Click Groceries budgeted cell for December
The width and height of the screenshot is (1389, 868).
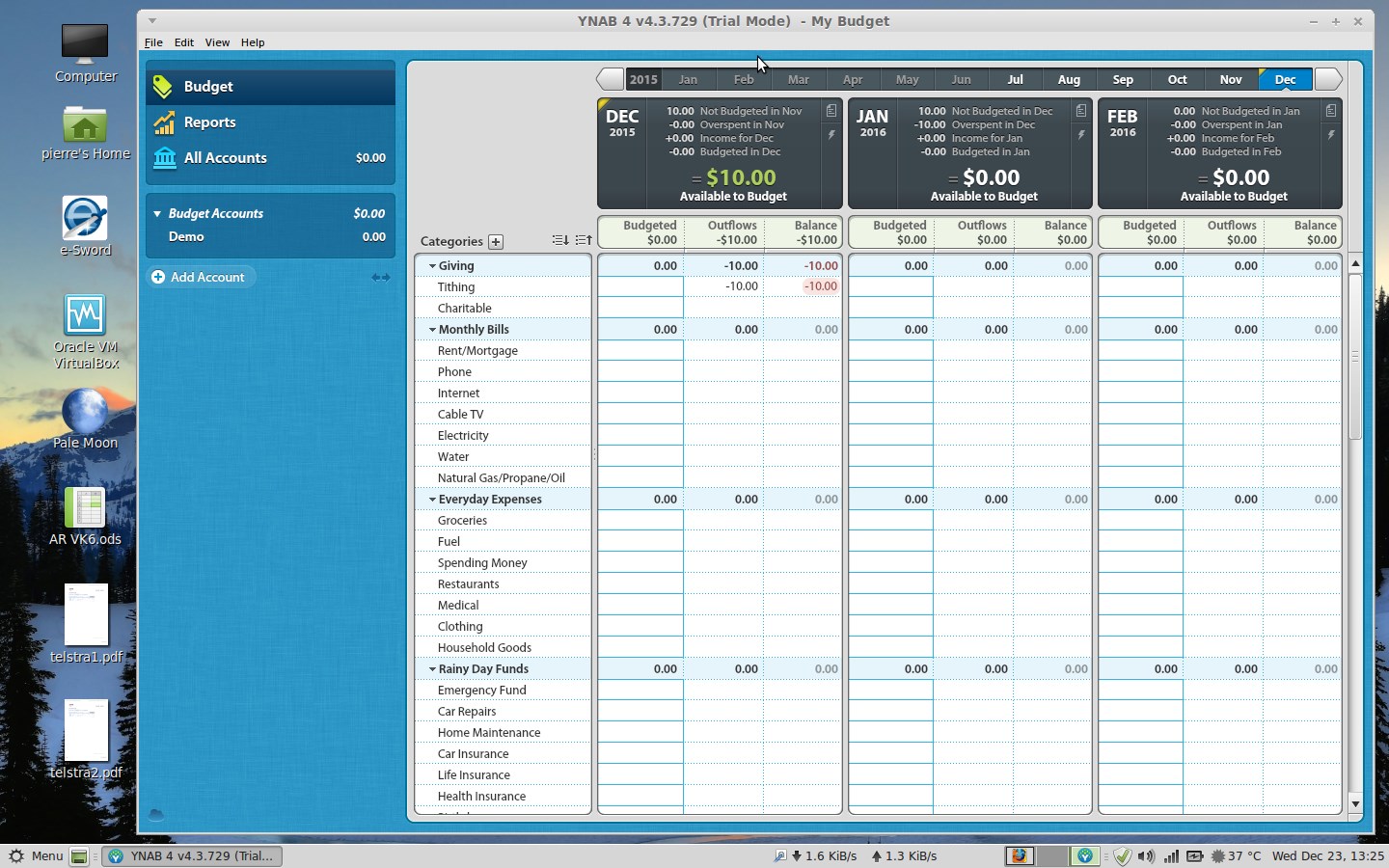click(640, 521)
